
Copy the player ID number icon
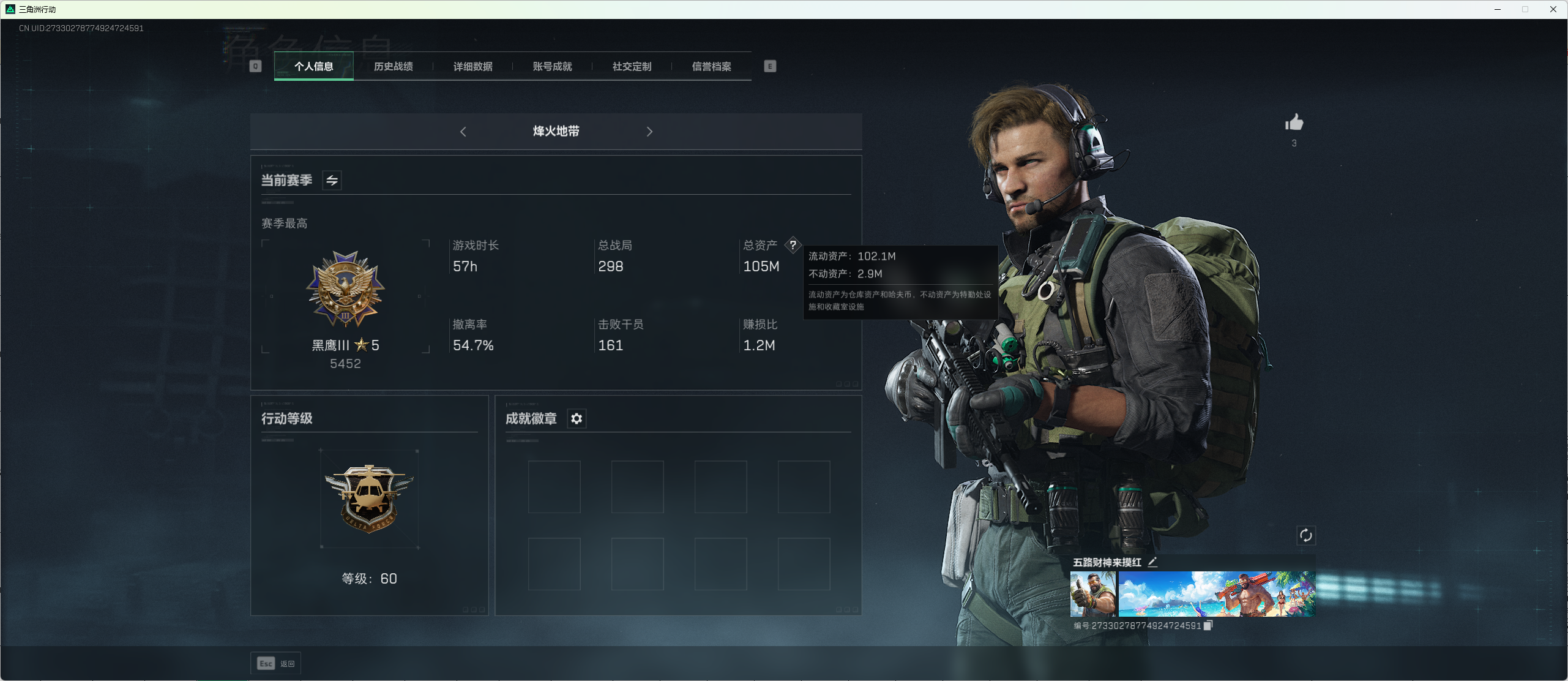1208,625
